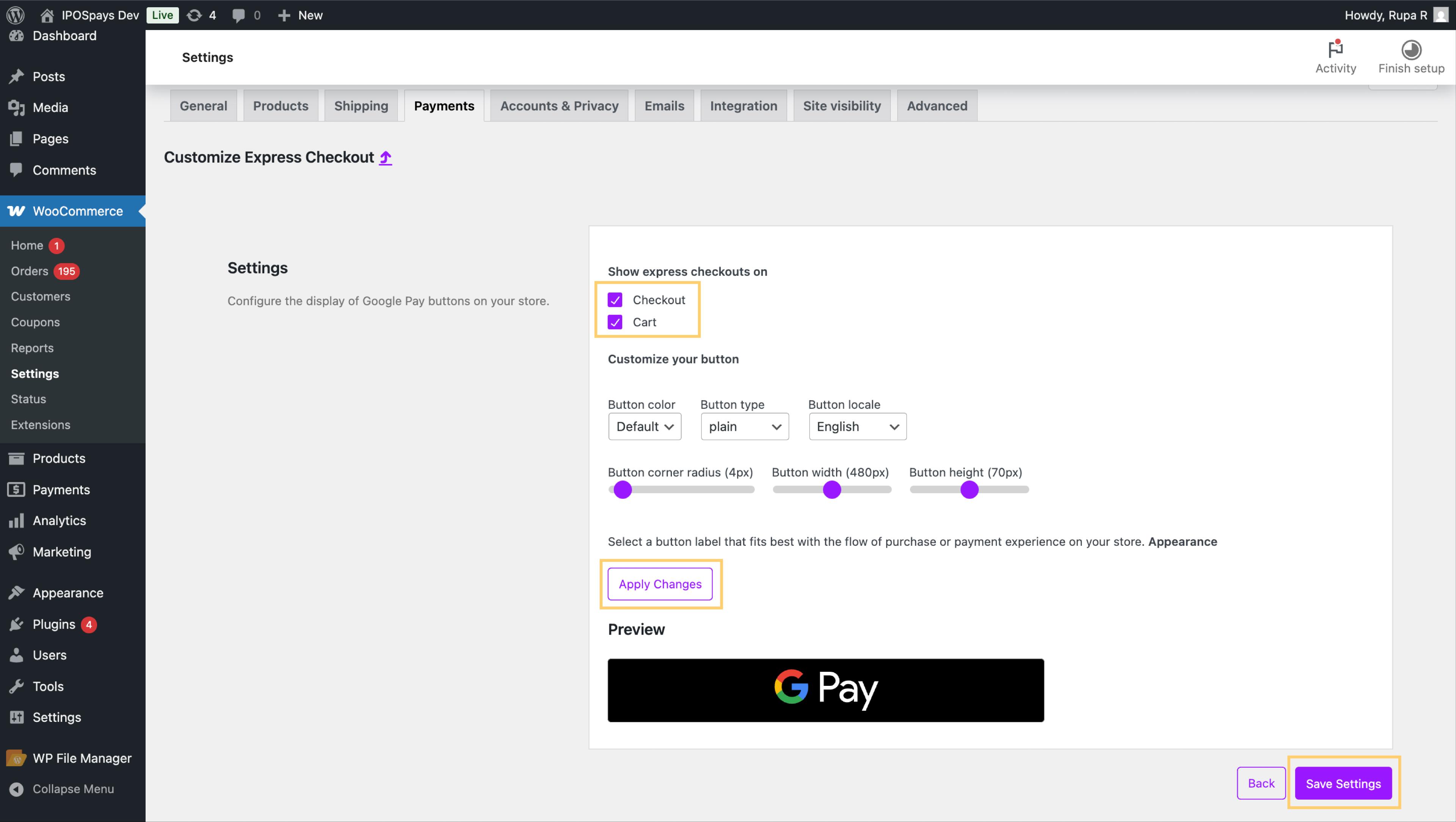This screenshot has height=822, width=1456.
Task: Click the plus New icon
Action: [284, 15]
